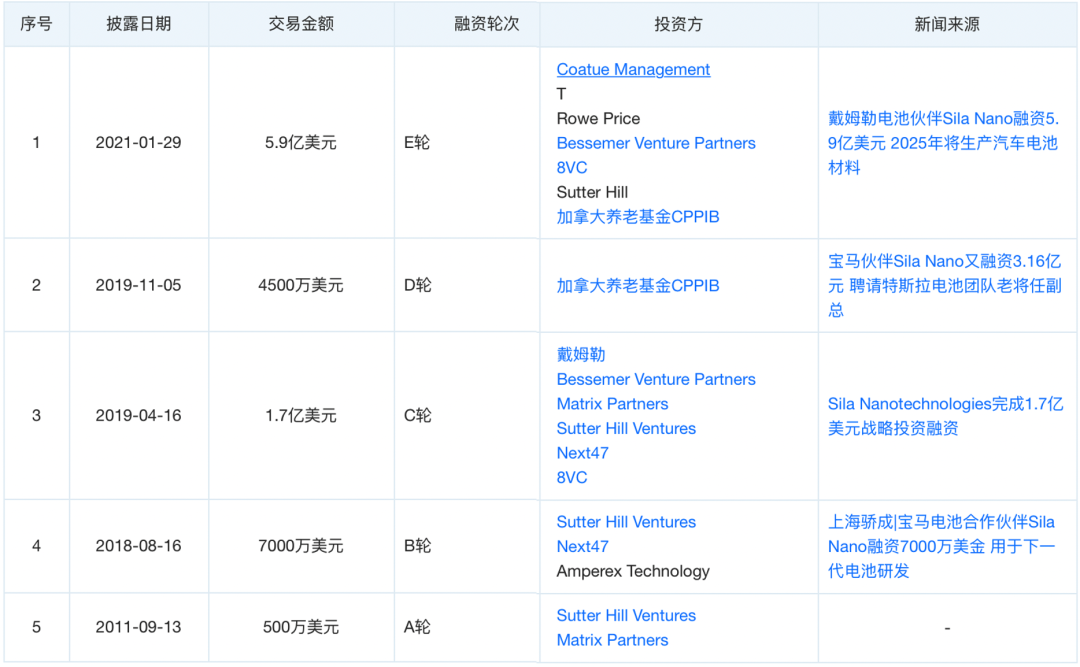Screen dimensions: 1080x667
Task: Click the Rowe Price investor text
Action: [x=598, y=119]
